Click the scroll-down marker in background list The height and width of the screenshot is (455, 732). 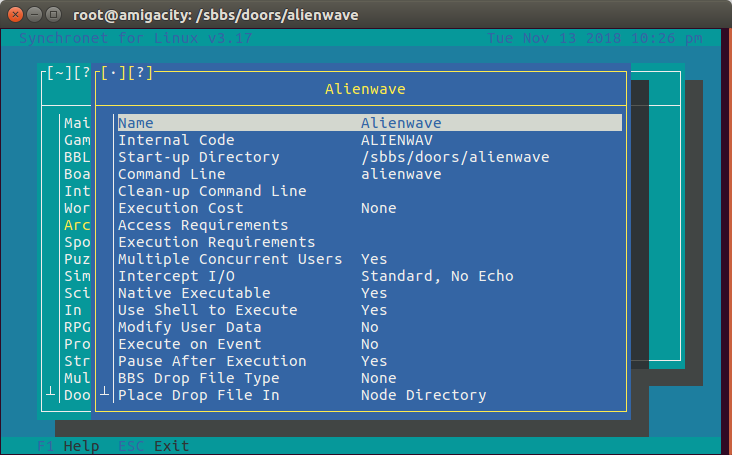pyautogui.click(x=50, y=392)
